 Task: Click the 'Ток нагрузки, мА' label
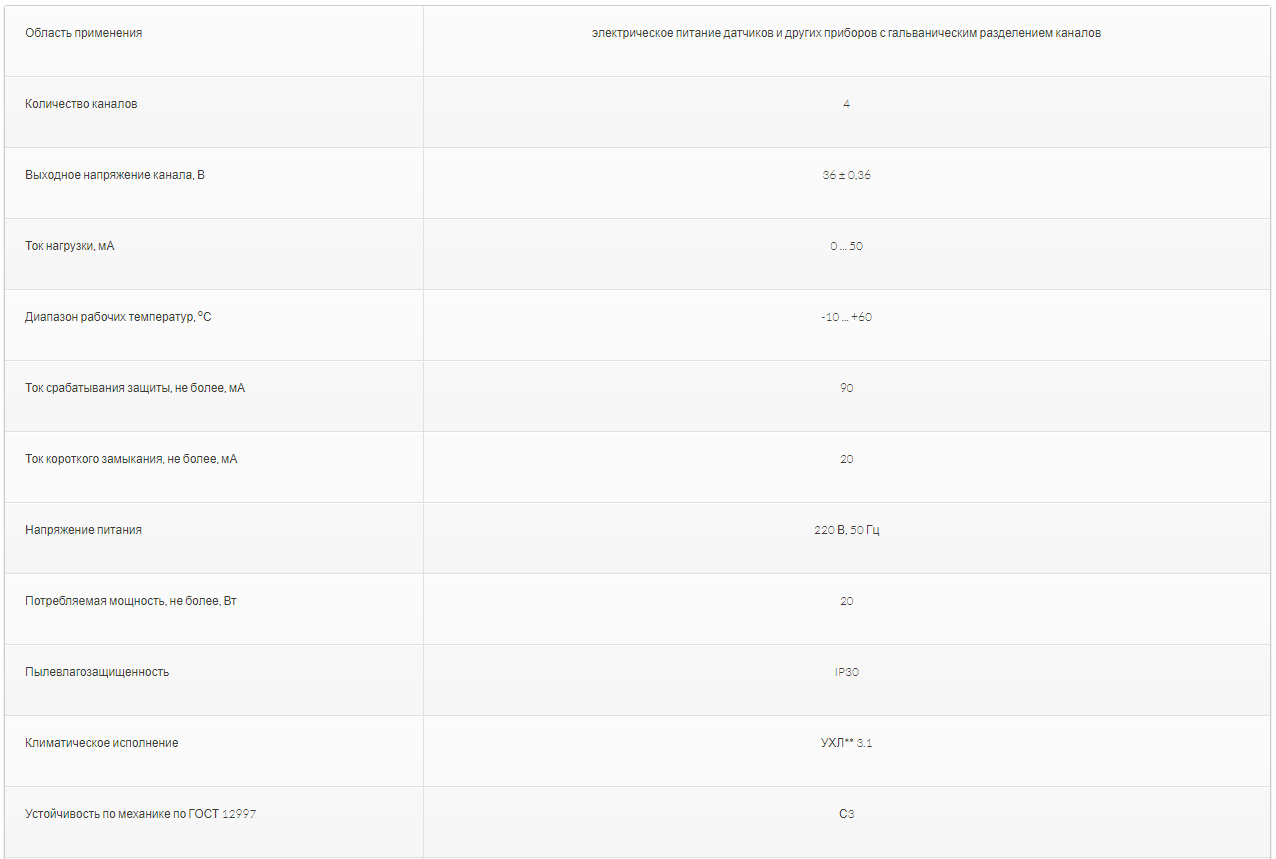tap(70, 246)
